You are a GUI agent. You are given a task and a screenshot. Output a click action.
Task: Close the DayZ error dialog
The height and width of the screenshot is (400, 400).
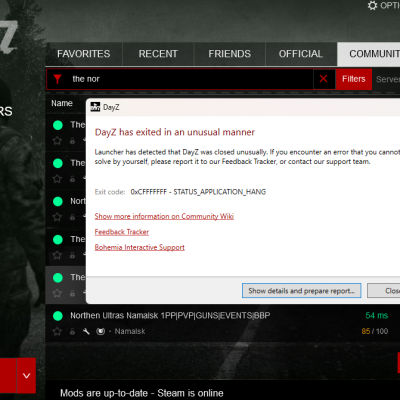(384, 291)
